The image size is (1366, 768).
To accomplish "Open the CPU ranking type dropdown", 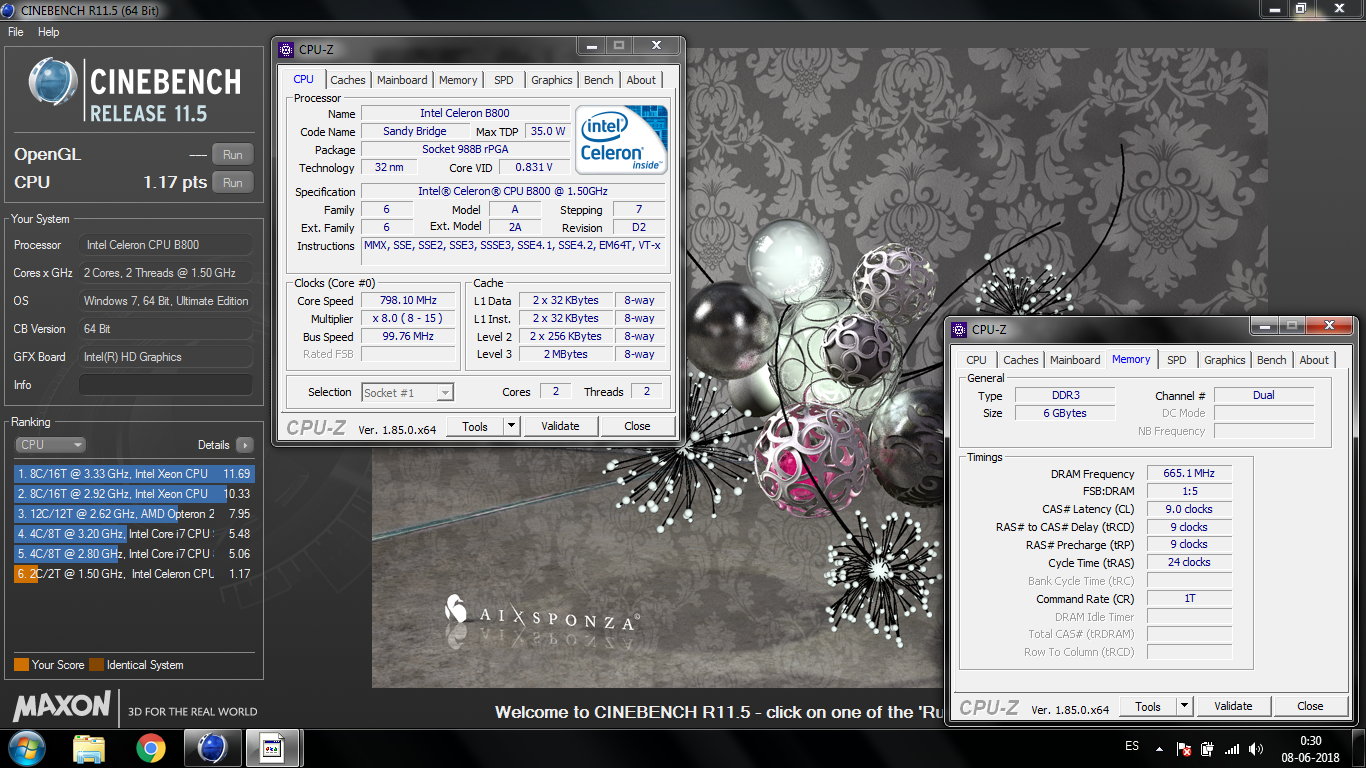I will (50, 445).
